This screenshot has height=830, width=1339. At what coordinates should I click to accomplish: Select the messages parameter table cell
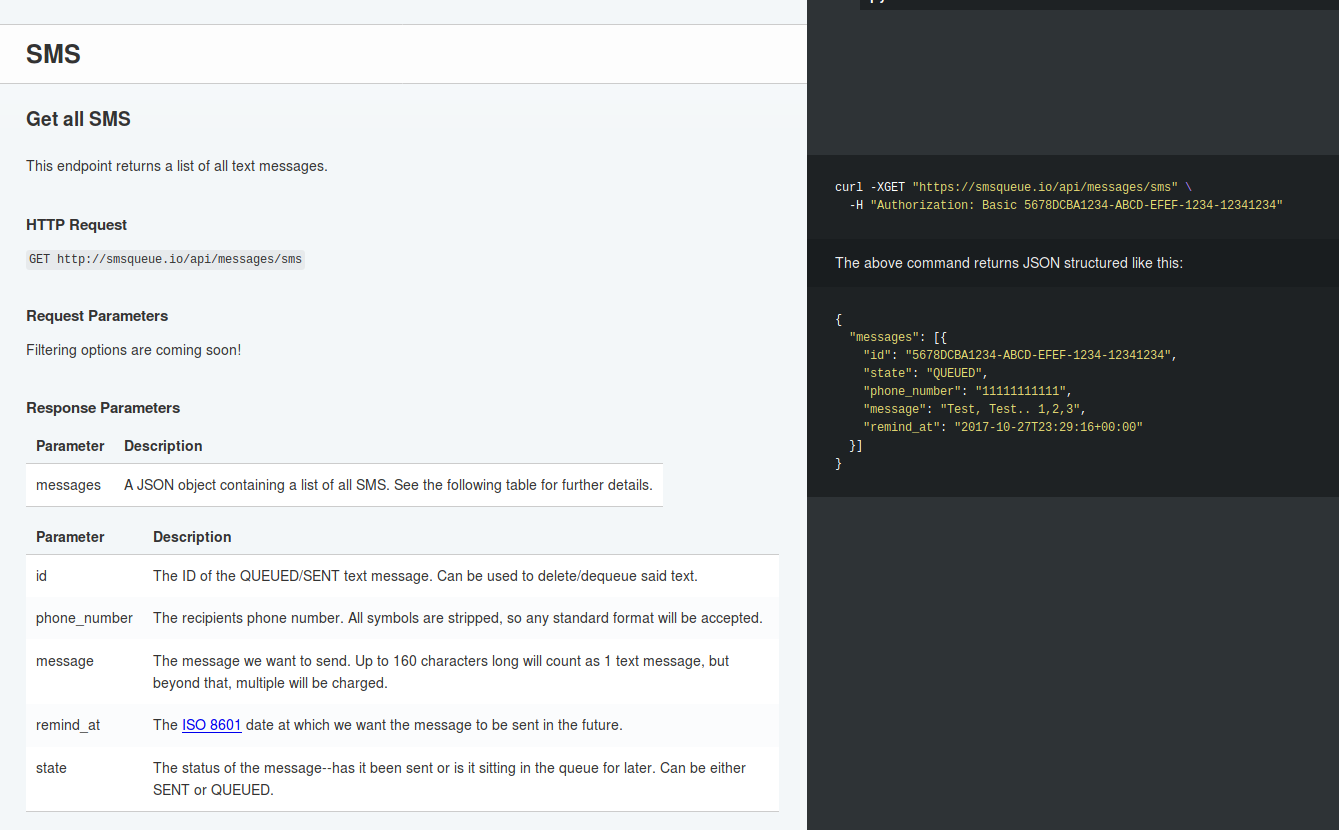(x=68, y=485)
